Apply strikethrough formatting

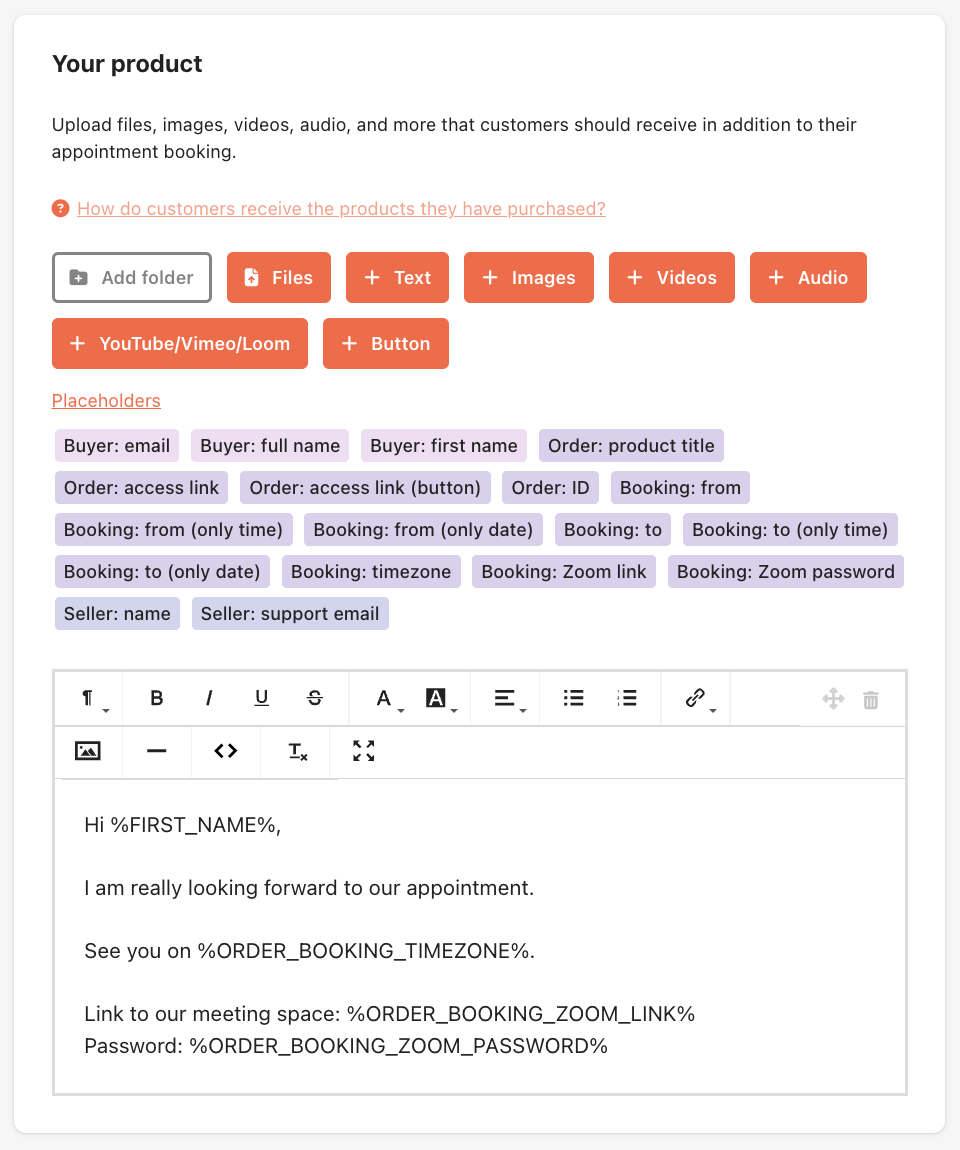tap(315, 698)
